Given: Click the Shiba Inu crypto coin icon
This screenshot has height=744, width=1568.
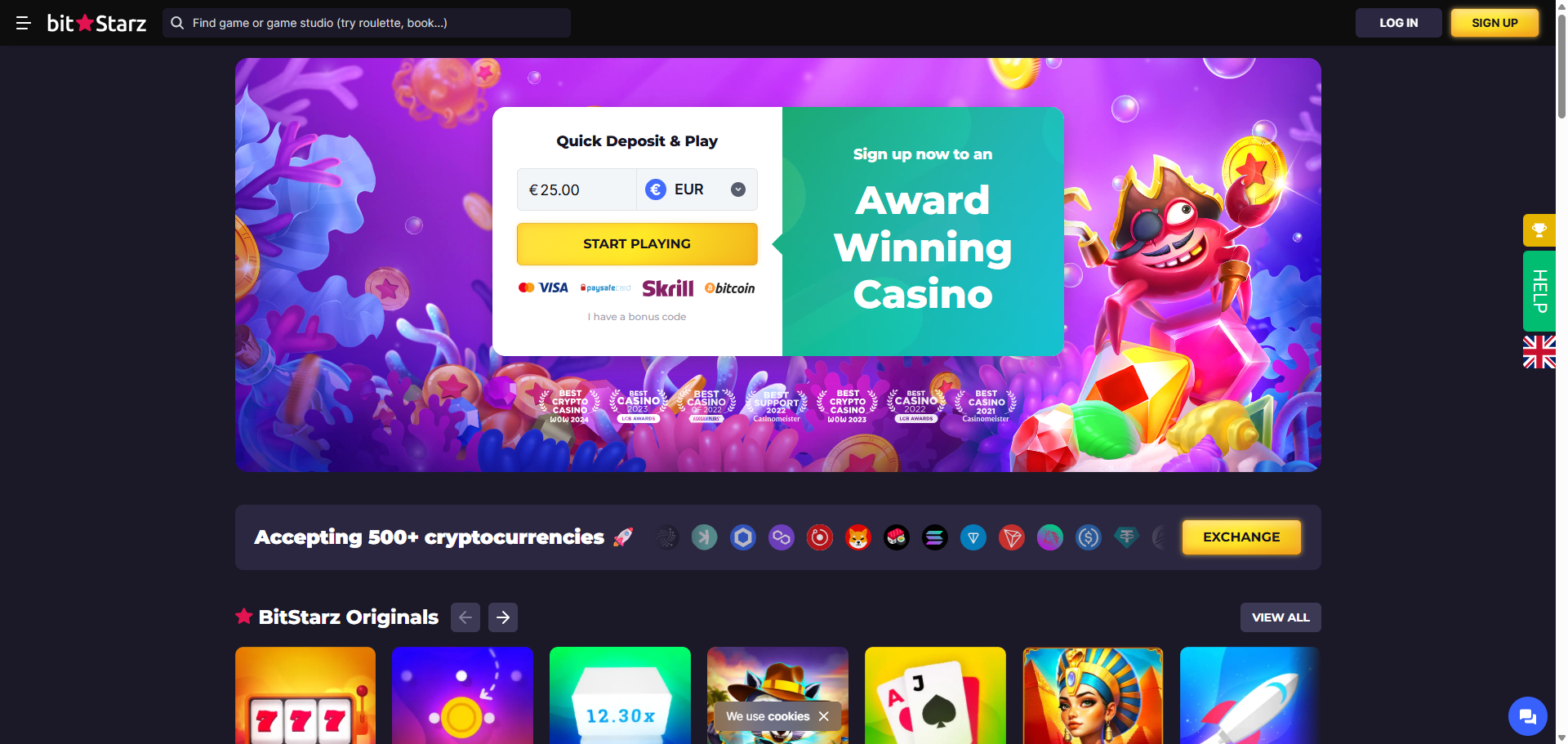Looking at the screenshot, I should [x=858, y=537].
